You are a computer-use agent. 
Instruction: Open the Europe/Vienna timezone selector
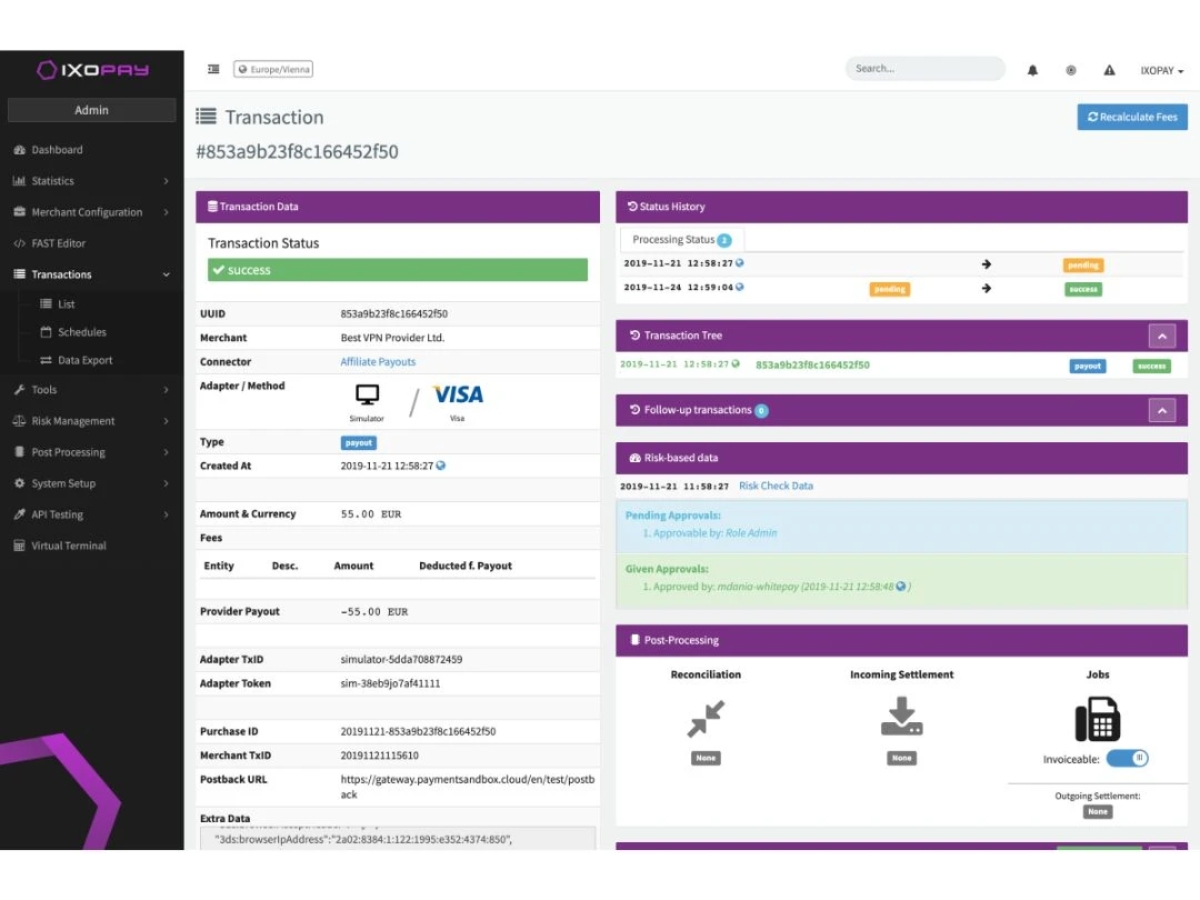[x=273, y=69]
